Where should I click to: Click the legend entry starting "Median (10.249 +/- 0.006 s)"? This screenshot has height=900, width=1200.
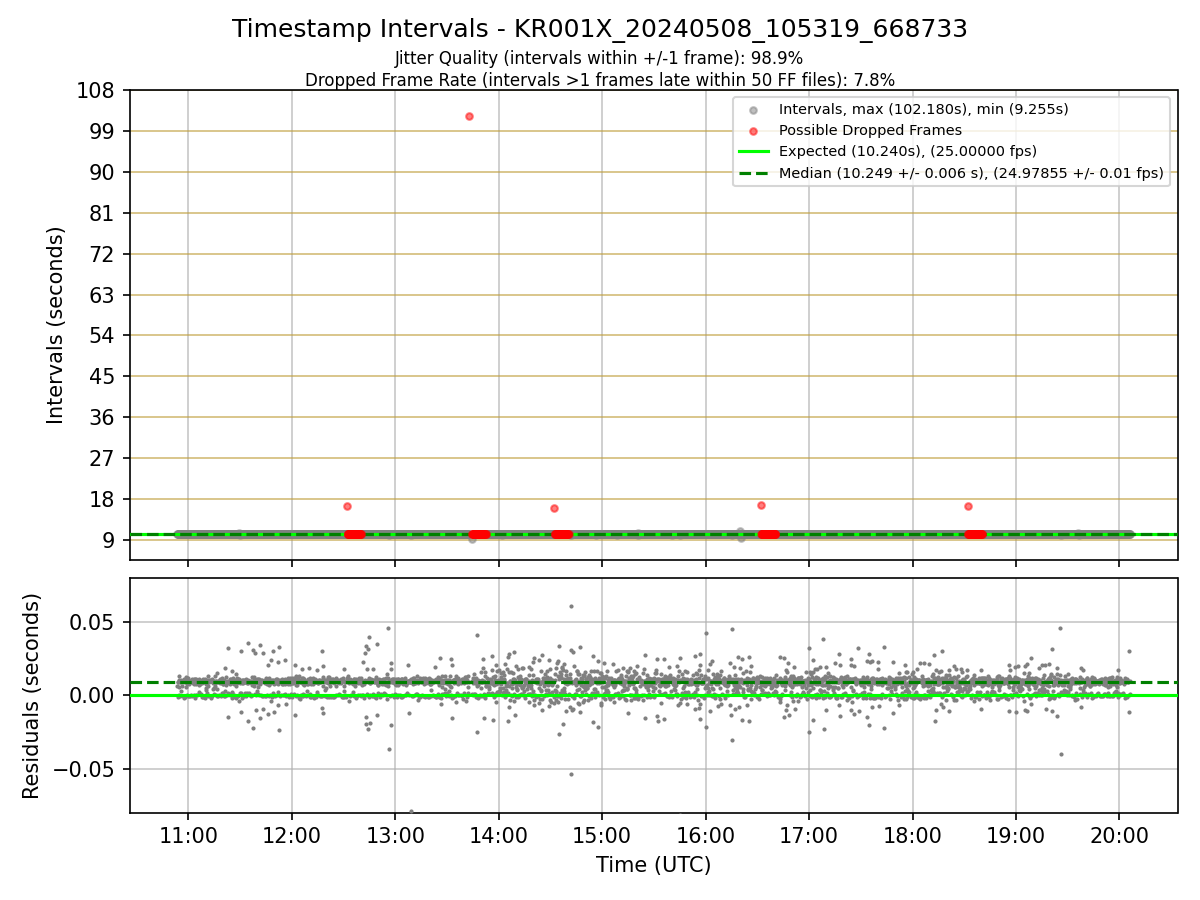click(x=971, y=173)
